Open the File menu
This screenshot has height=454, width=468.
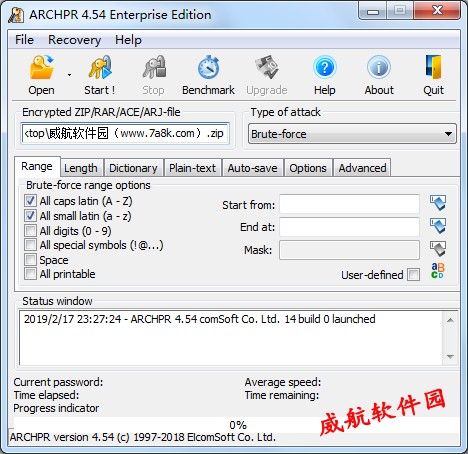24,40
